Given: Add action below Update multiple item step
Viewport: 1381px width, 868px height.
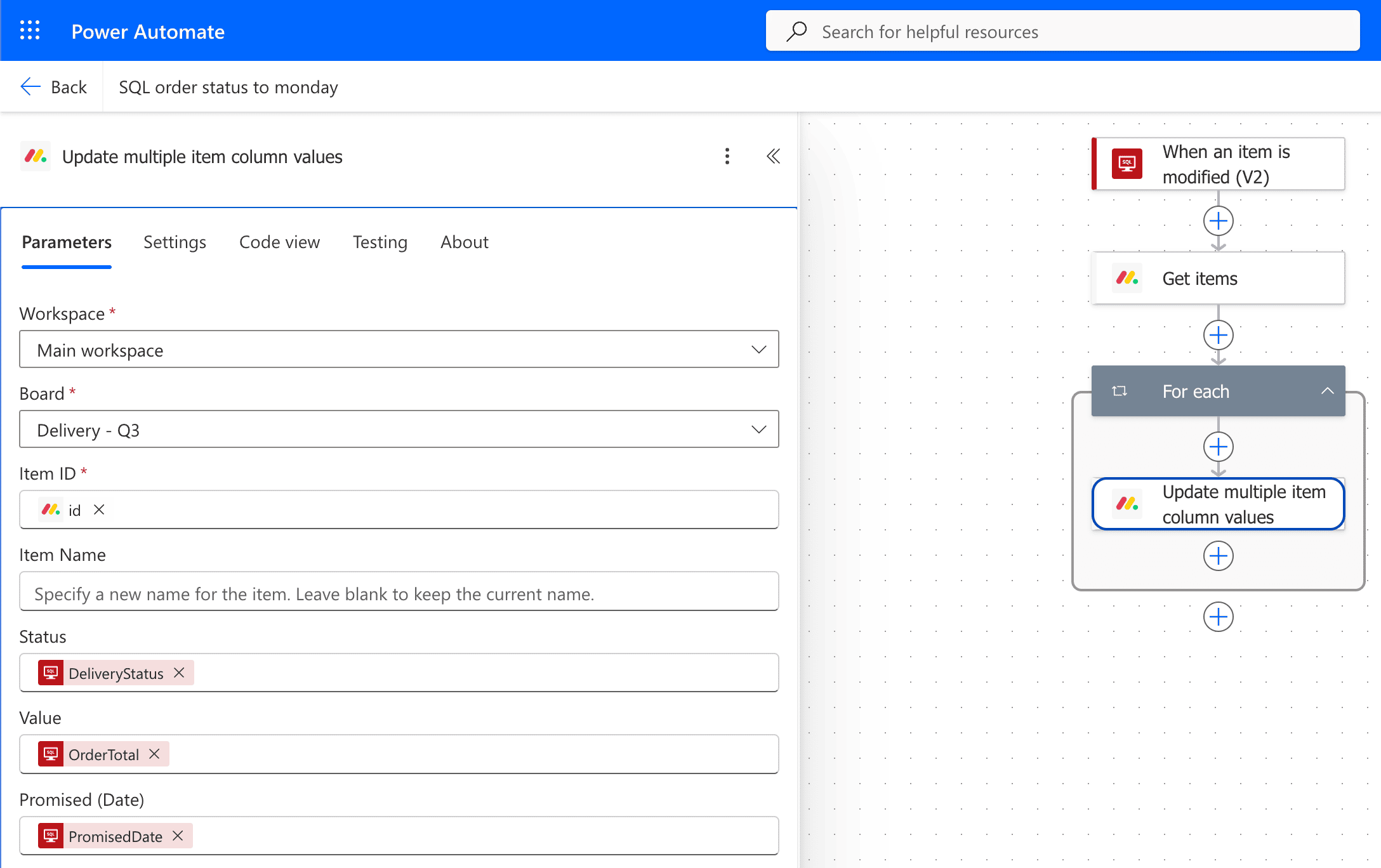Looking at the screenshot, I should pyautogui.click(x=1218, y=556).
